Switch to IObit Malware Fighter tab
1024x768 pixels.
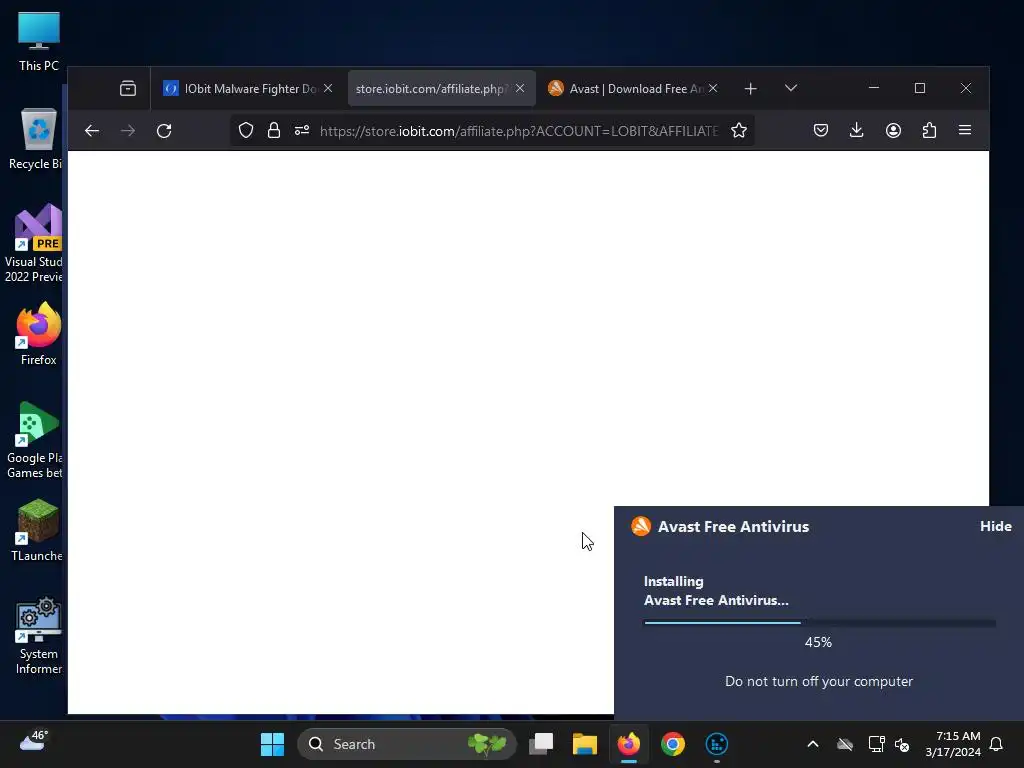(248, 88)
